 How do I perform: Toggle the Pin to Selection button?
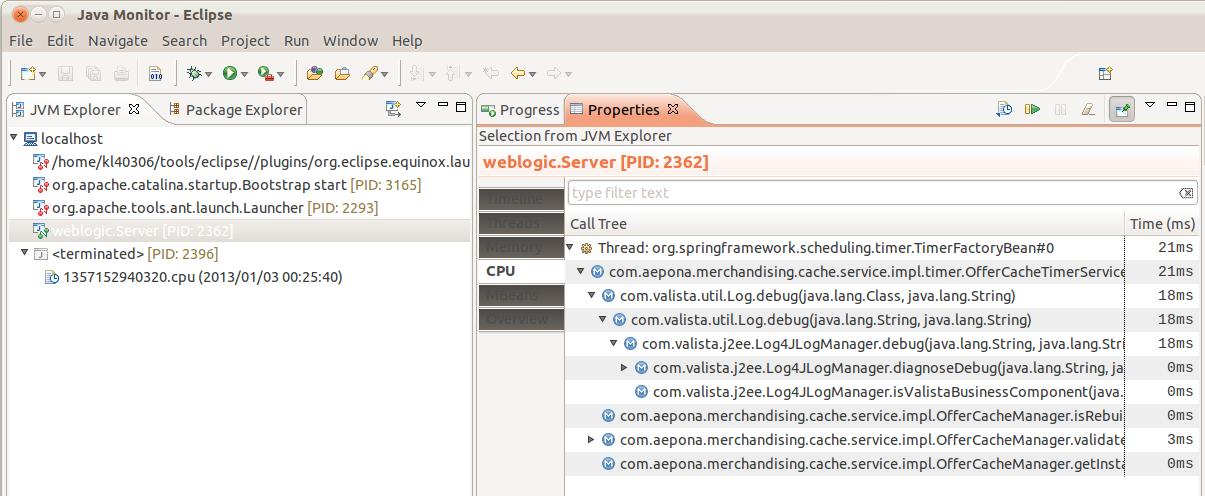click(x=1121, y=109)
